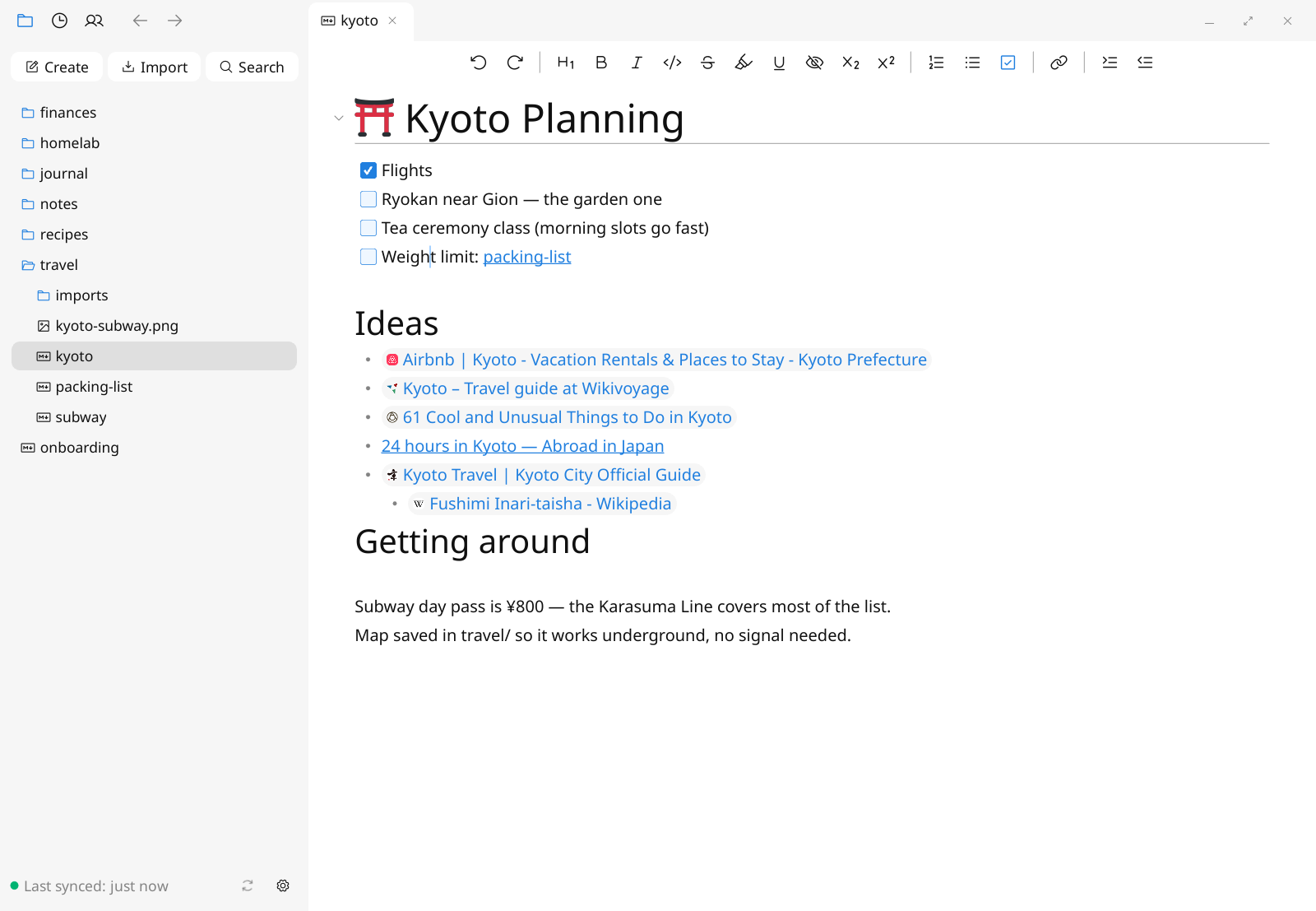
Task: Expand the notes folder
Action: (154, 204)
